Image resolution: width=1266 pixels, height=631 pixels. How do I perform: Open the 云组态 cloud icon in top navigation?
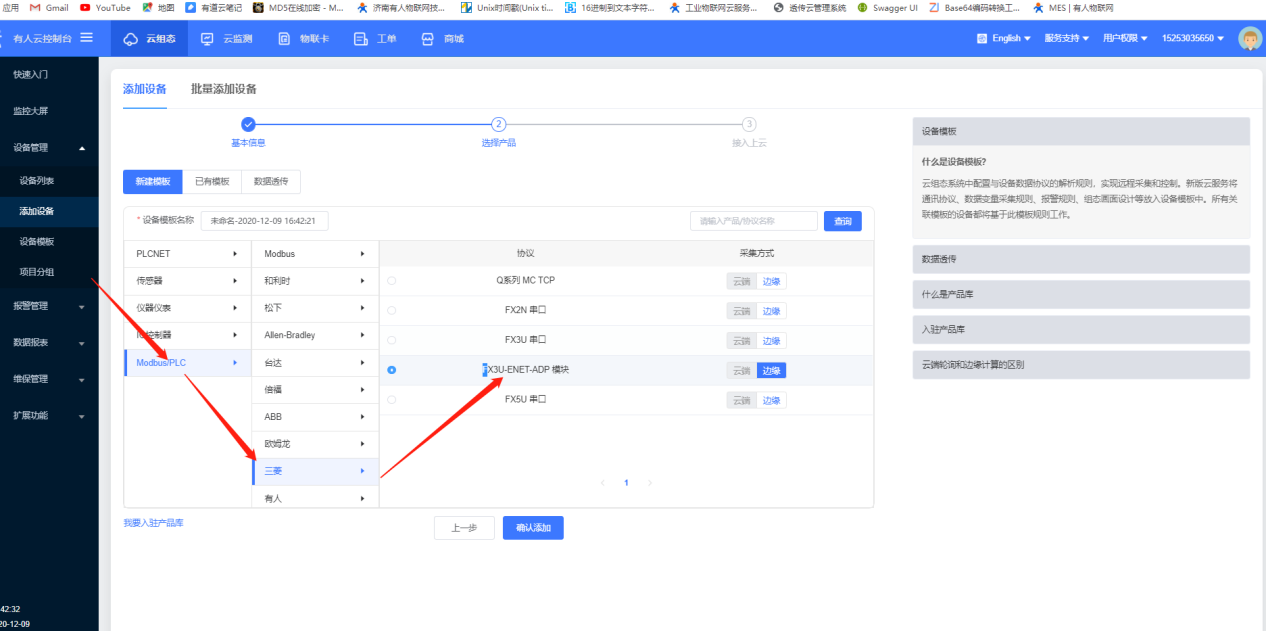click(x=130, y=39)
